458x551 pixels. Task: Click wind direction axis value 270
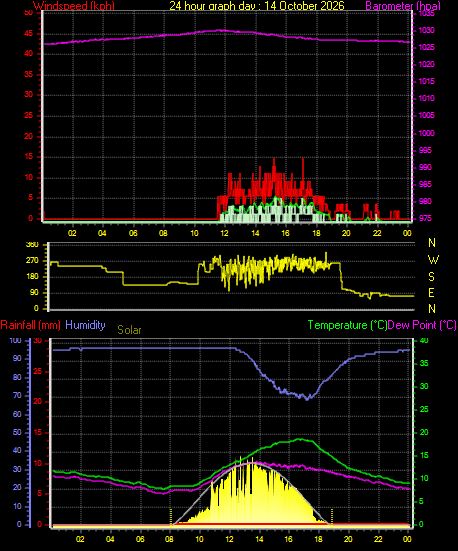[x=32, y=261]
